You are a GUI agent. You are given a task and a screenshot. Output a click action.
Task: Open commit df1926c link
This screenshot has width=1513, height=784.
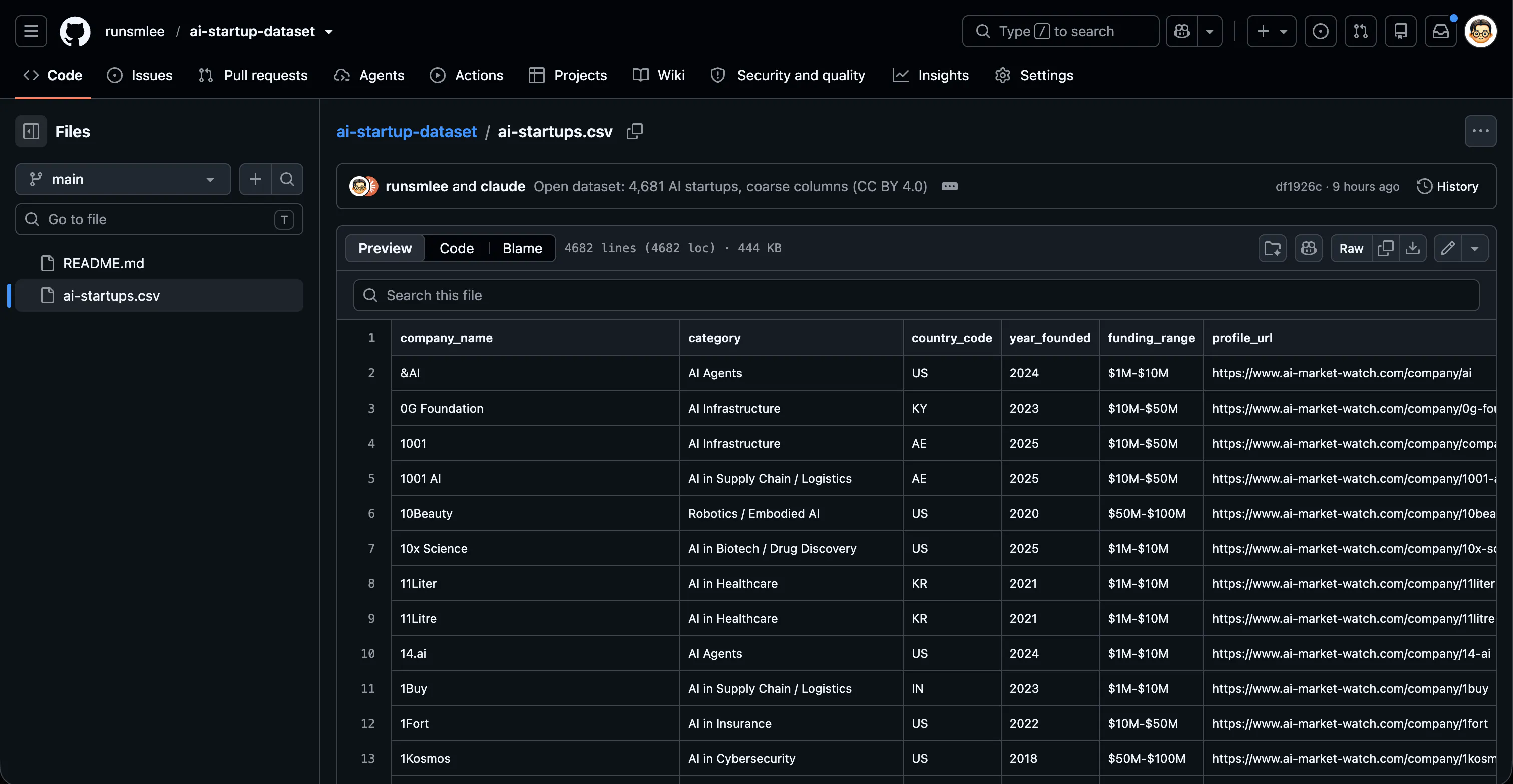coord(1298,186)
